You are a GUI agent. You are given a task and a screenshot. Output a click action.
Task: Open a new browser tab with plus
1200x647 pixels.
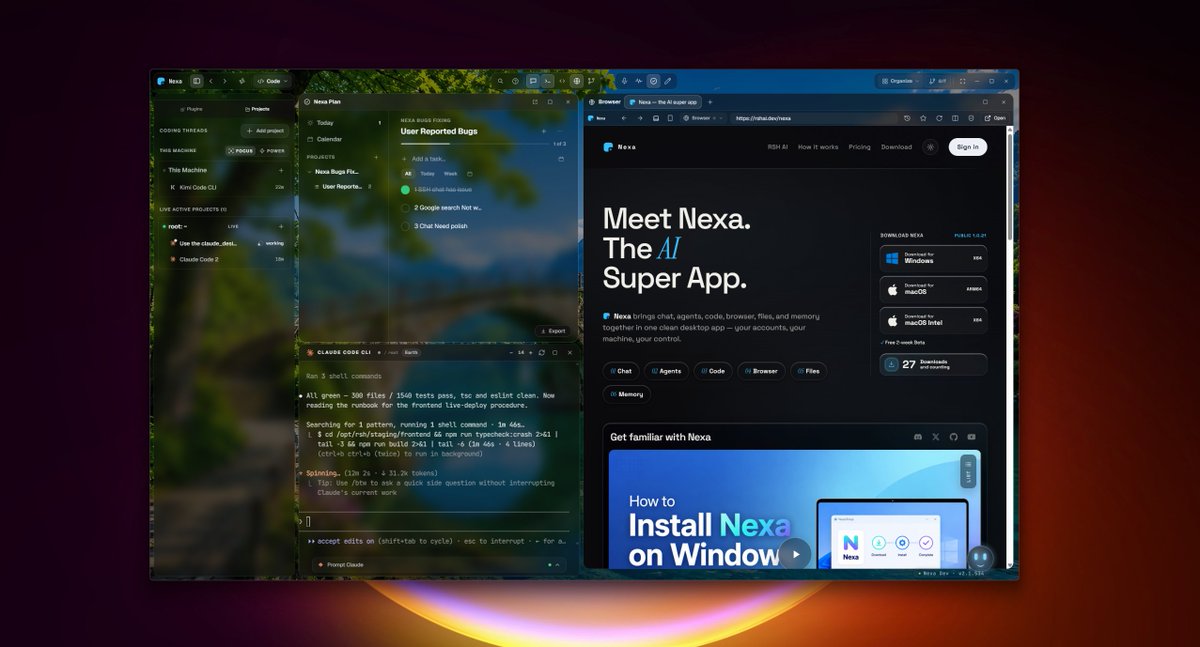(710, 102)
